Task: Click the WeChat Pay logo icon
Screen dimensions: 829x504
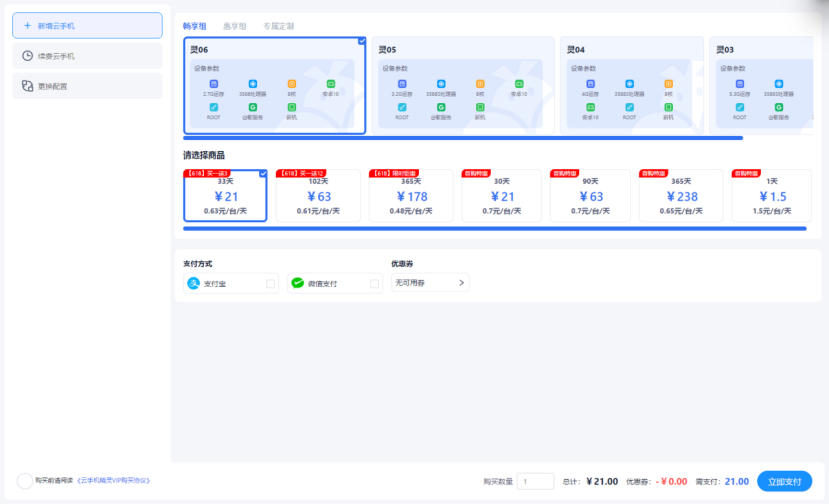Action: coord(297,284)
